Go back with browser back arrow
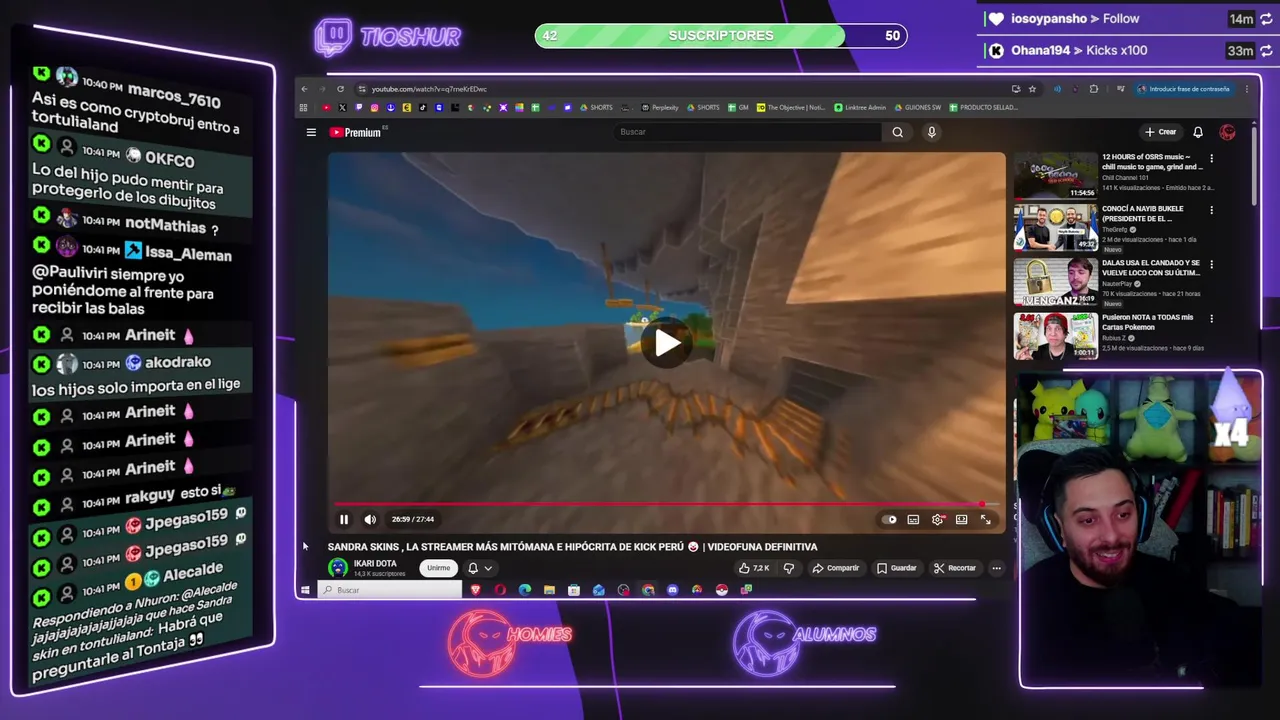 [305, 89]
